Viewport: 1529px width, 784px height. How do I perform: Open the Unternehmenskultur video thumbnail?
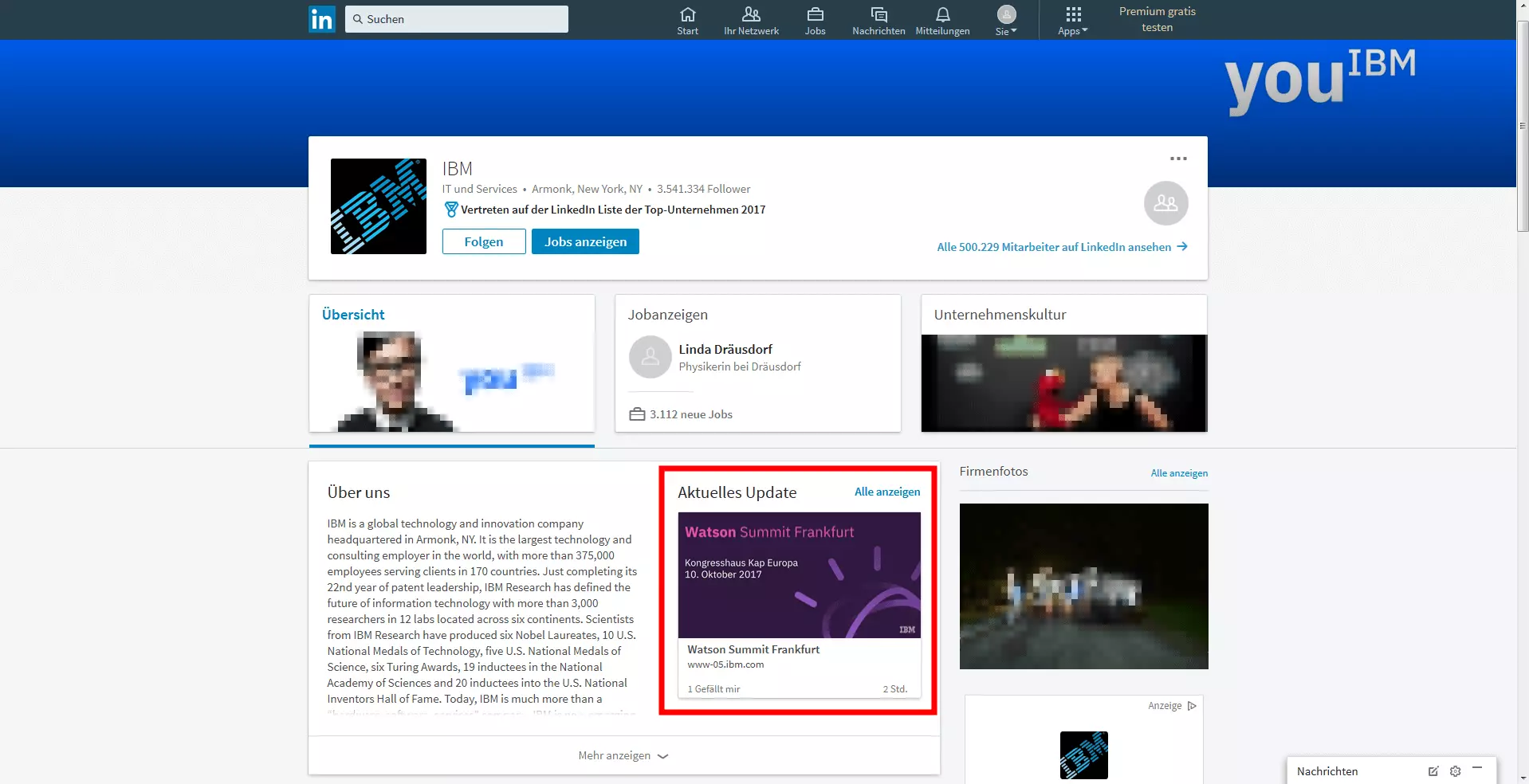tap(1063, 383)
